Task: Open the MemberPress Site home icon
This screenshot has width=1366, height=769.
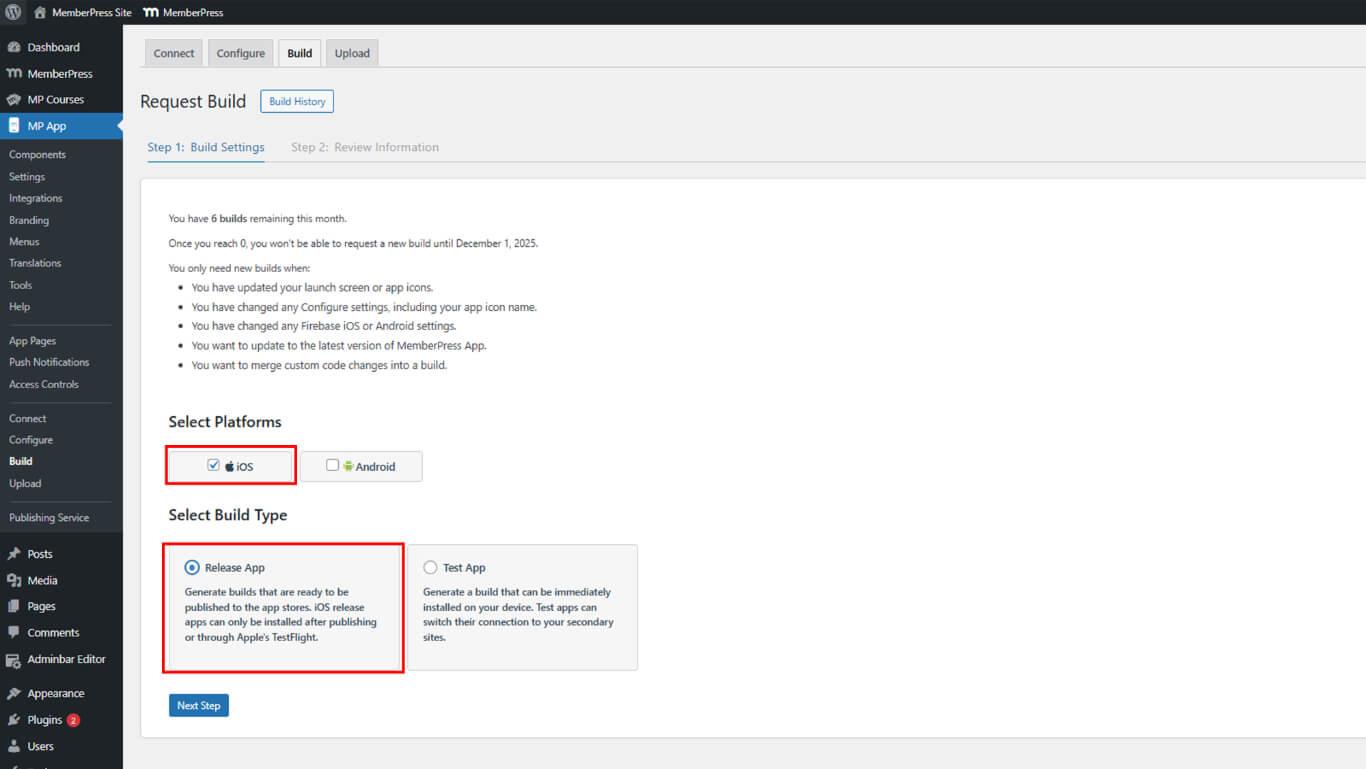Action: click(x=40, y=13)
